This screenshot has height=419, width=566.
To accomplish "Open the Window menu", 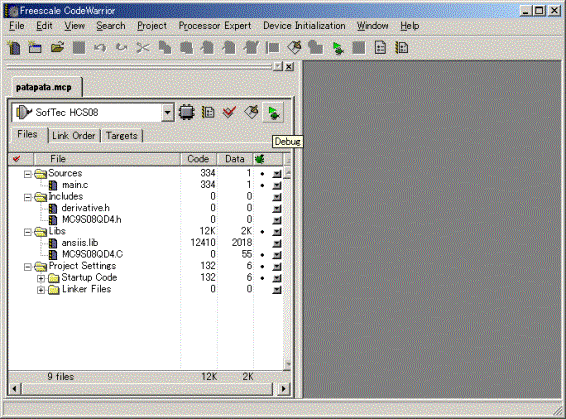I will pos(373,26).
